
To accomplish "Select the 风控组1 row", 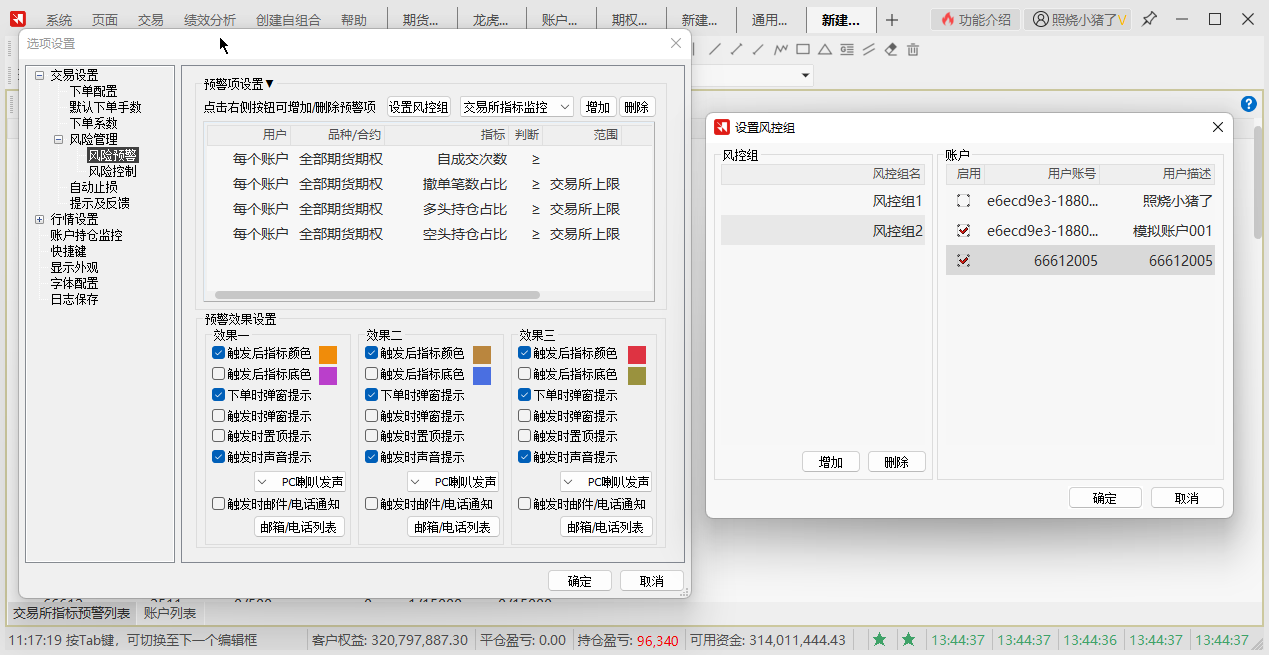I will [x=824, y=201].
